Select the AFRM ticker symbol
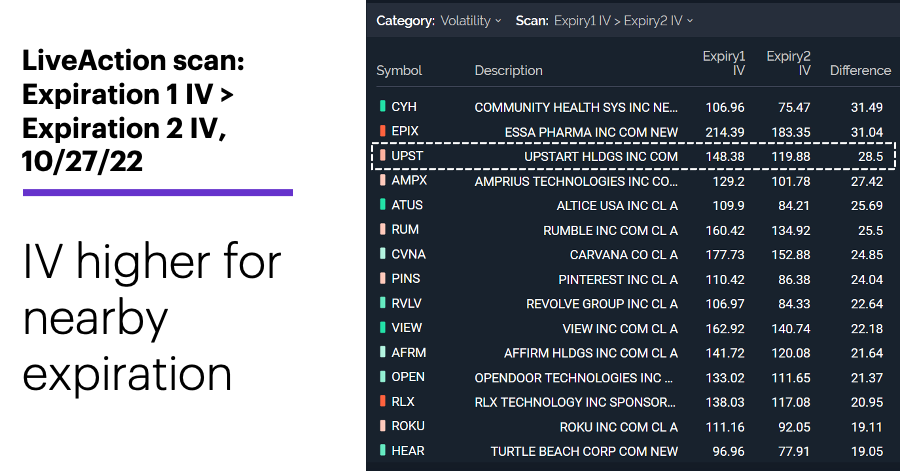 (x=409, y=353)
